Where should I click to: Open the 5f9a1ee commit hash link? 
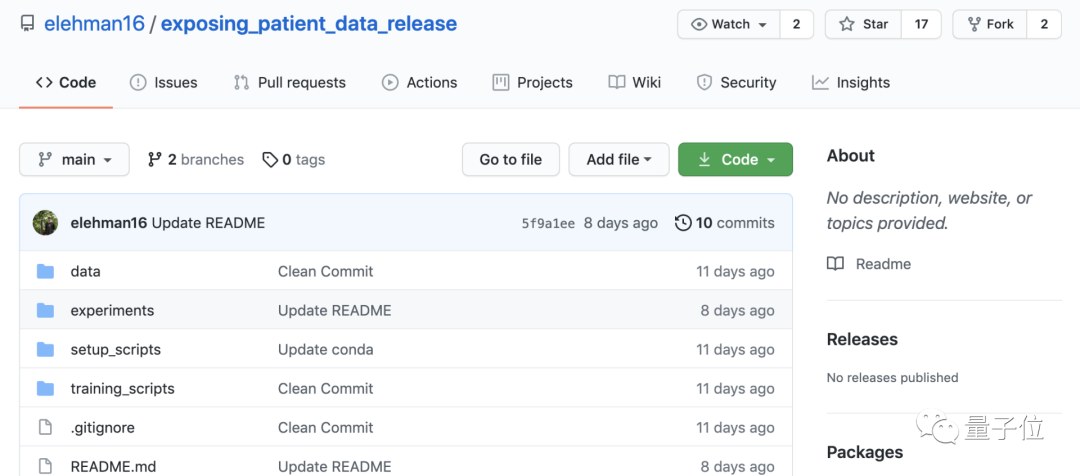(548, 223)
